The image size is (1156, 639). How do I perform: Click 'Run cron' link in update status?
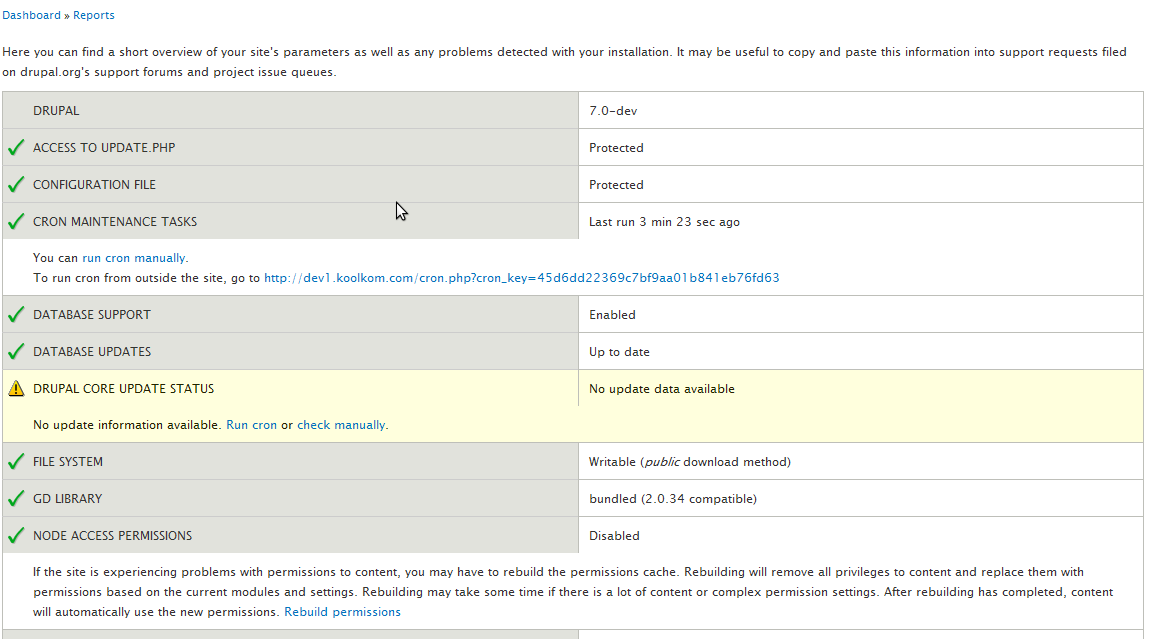tap(251, 425)
